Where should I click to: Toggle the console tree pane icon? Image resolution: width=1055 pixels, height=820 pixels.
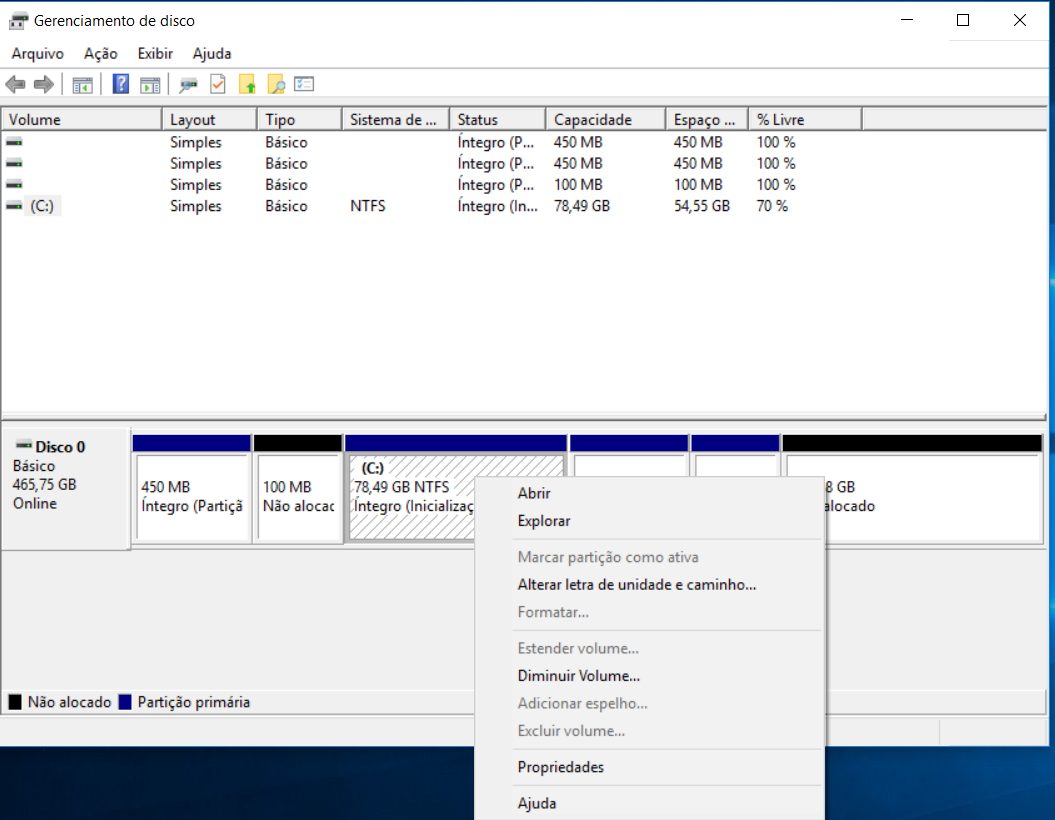[83, 85]
